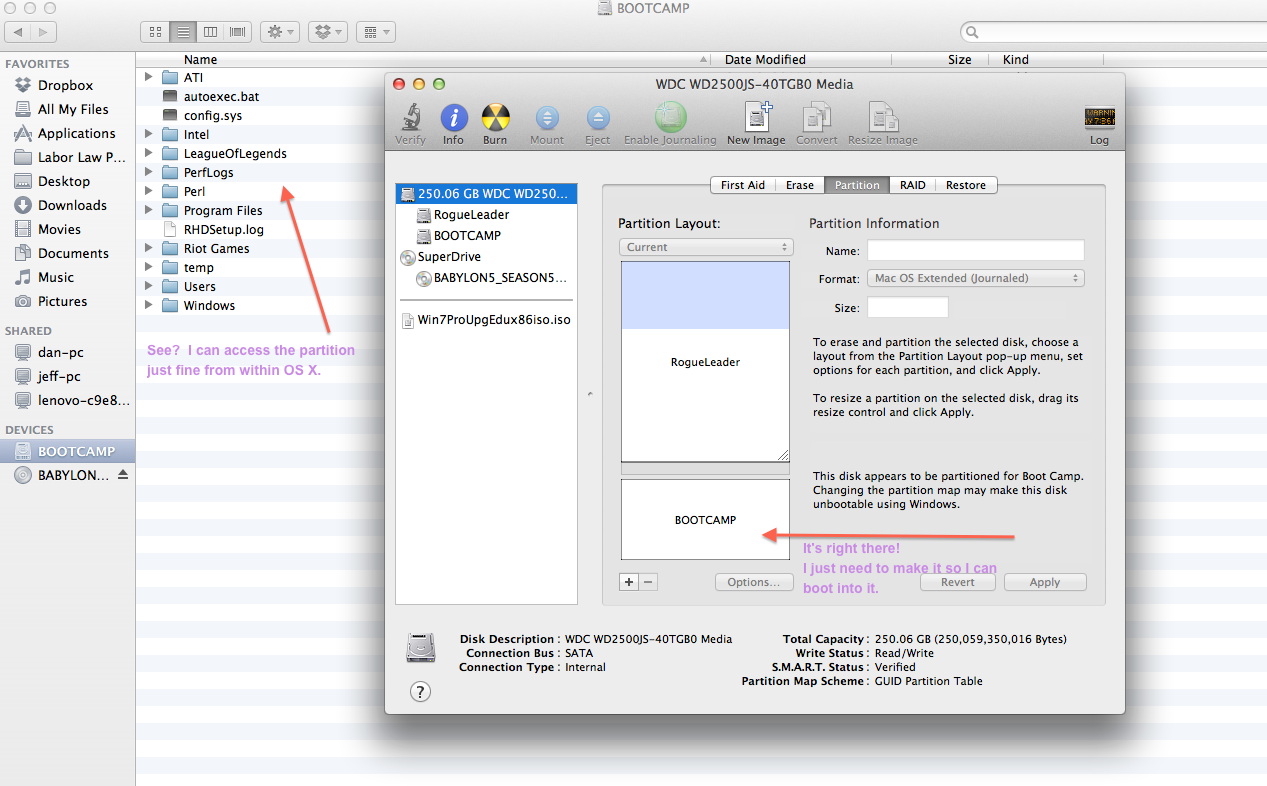Switch Finder to icon view
This screenshot has width=1267, height=786.
(155, 32)
